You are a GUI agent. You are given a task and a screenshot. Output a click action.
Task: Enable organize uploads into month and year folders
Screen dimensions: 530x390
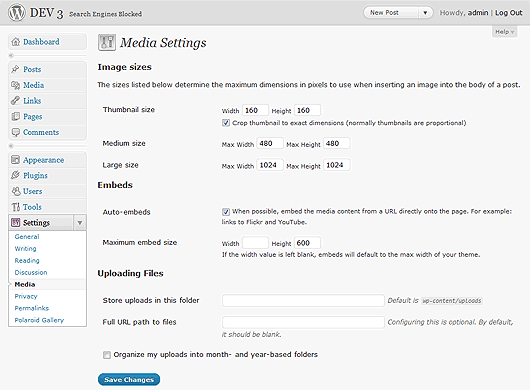pyautogui.click(x=107, y=355)
